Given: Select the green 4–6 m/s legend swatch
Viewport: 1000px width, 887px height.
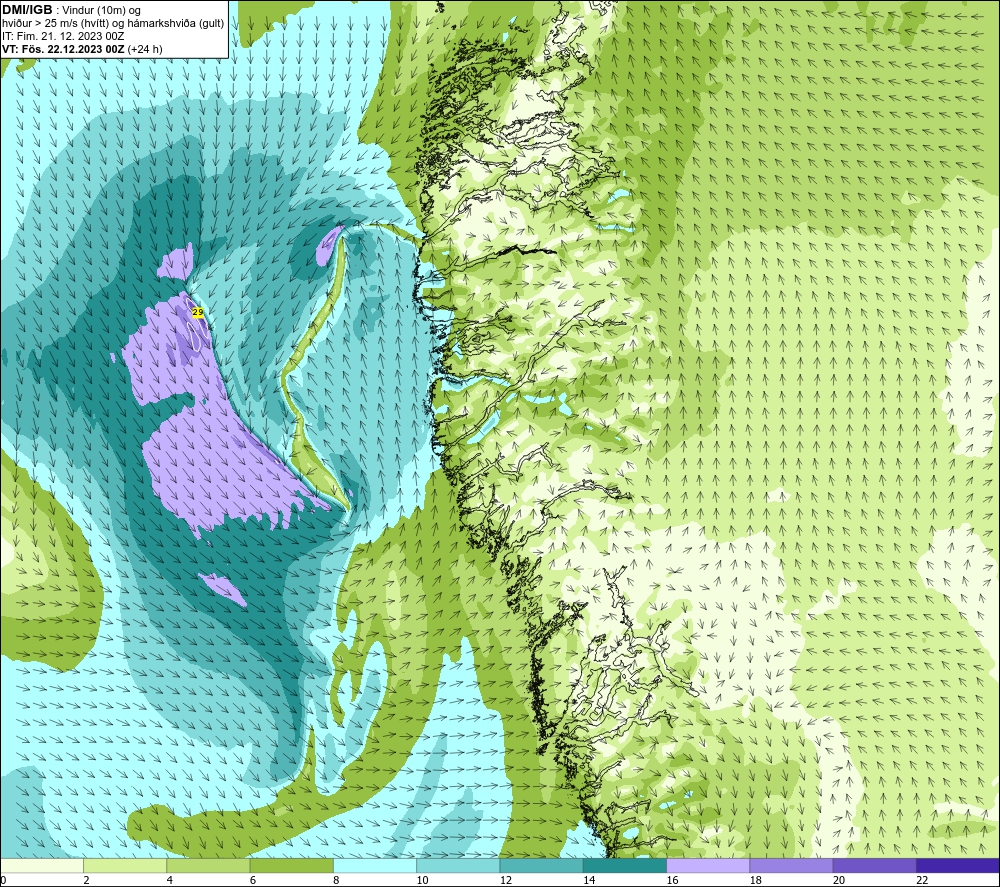Looking at the screenshot, I should (209, 865).
